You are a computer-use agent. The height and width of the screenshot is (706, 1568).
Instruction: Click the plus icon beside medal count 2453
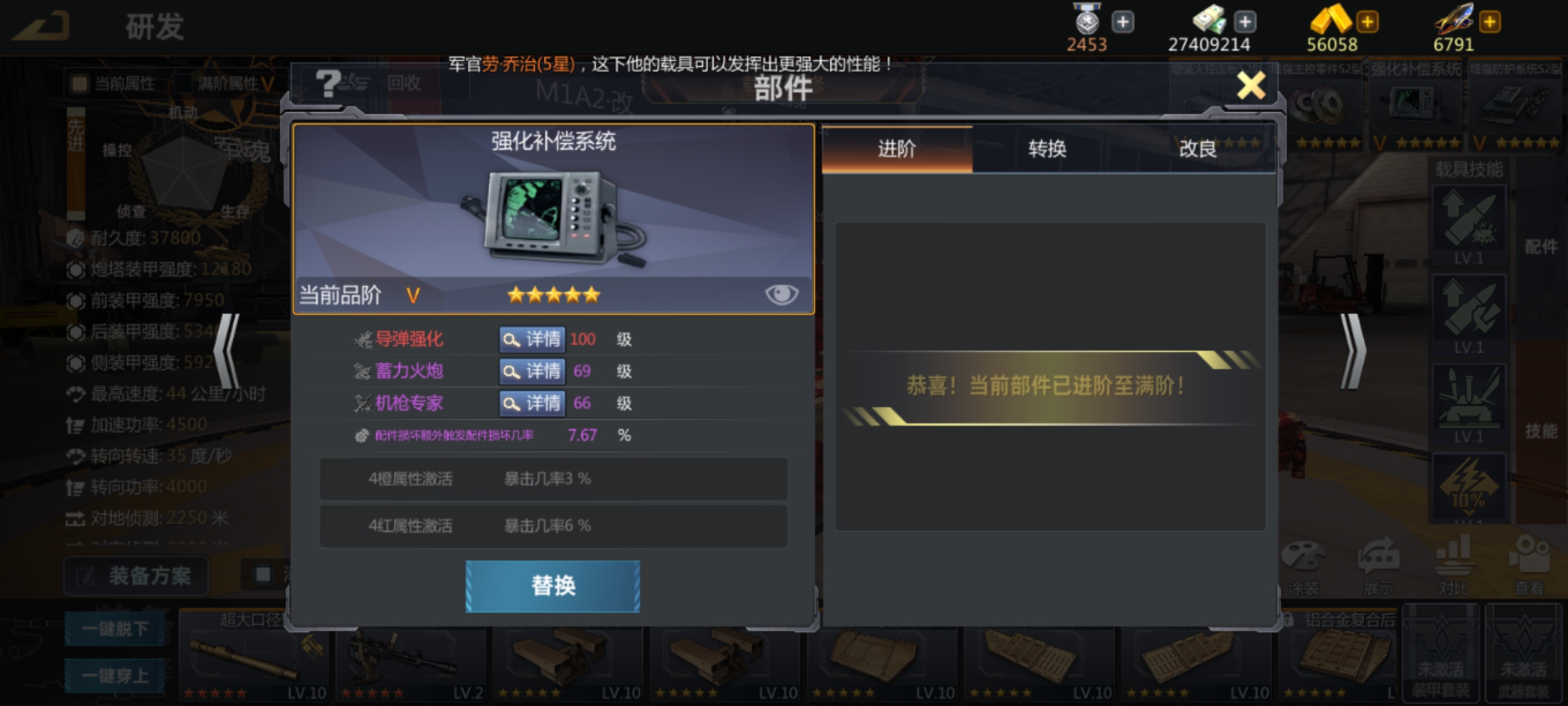tap(1122, 22)
